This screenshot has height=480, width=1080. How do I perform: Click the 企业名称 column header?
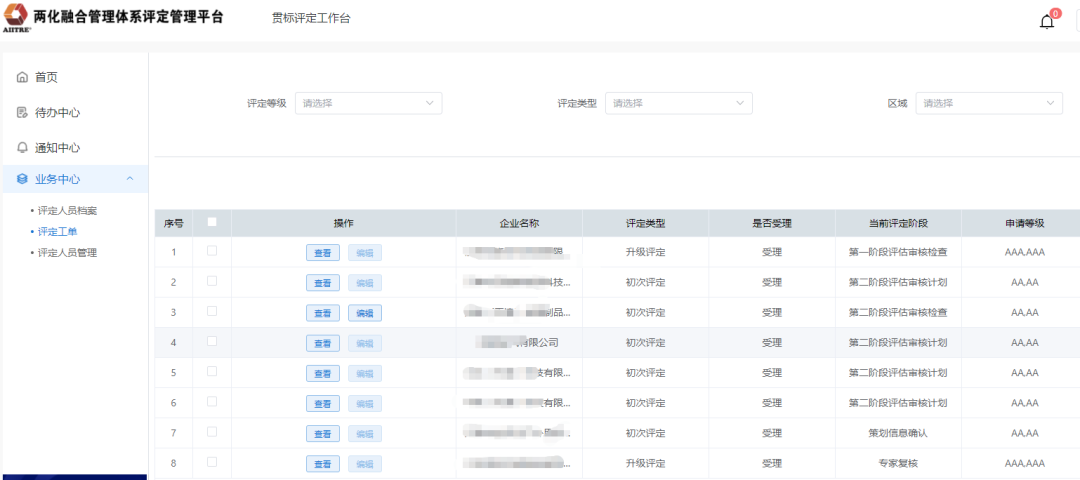point(519,223)
